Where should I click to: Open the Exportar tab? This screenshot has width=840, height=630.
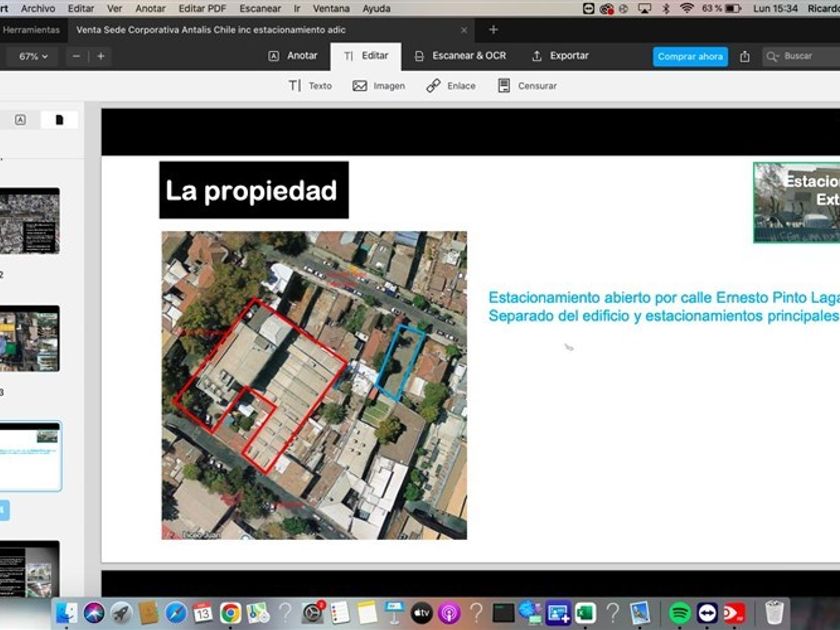(560, 56)
